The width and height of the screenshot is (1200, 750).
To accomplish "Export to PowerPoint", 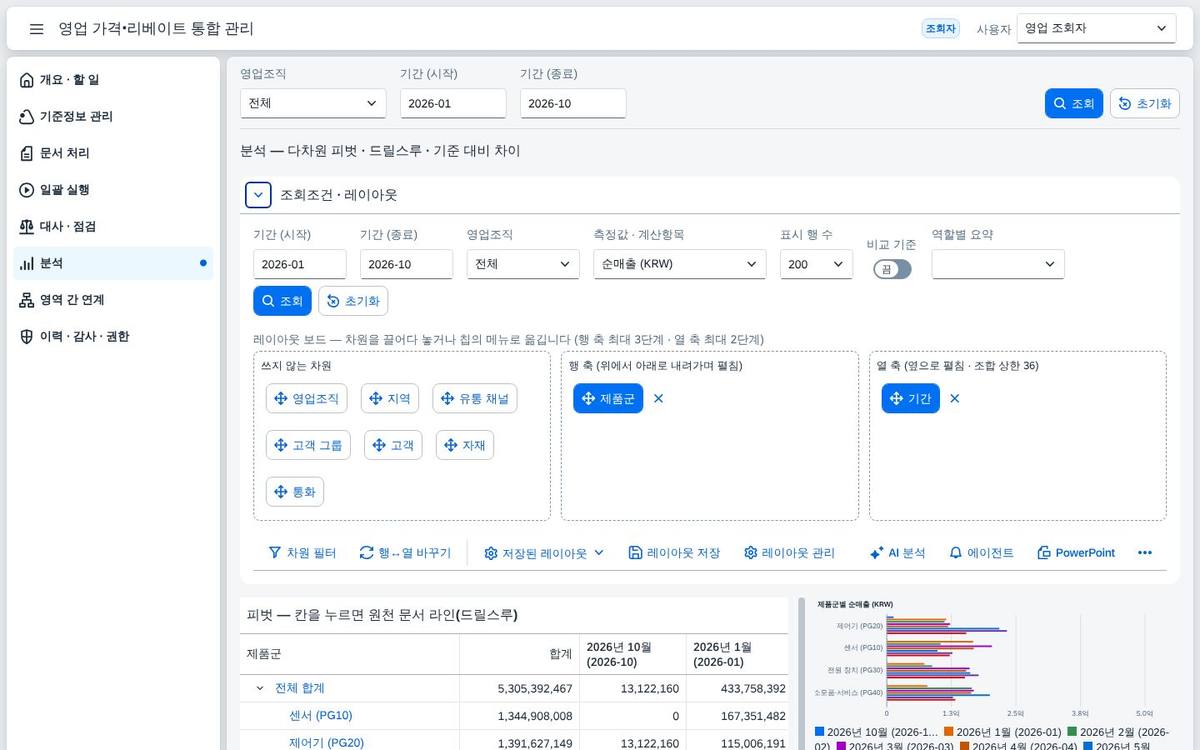I will [x=1076, y=553].
